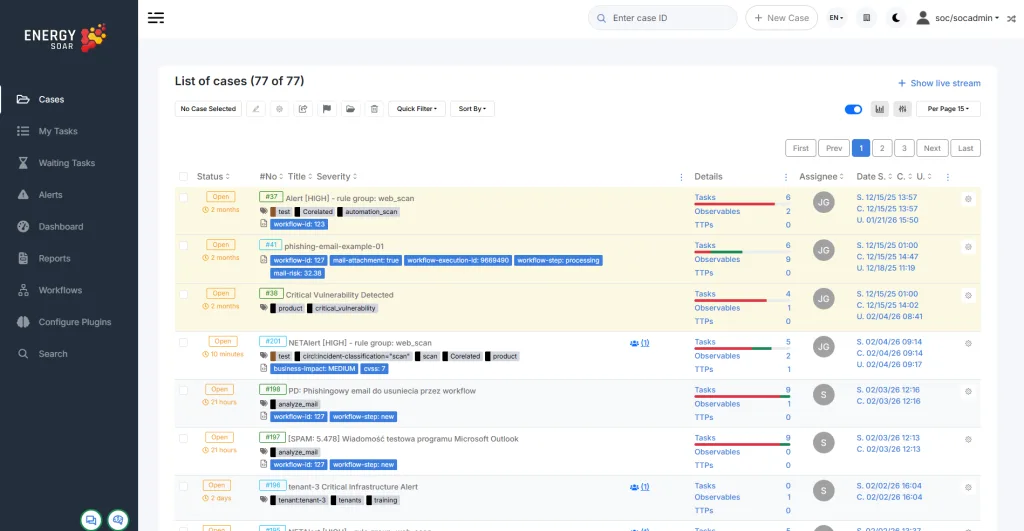This screenshot has height=531, width=1024.
Task: Switch to dark mode moon icon
Action: coord(896,18)
